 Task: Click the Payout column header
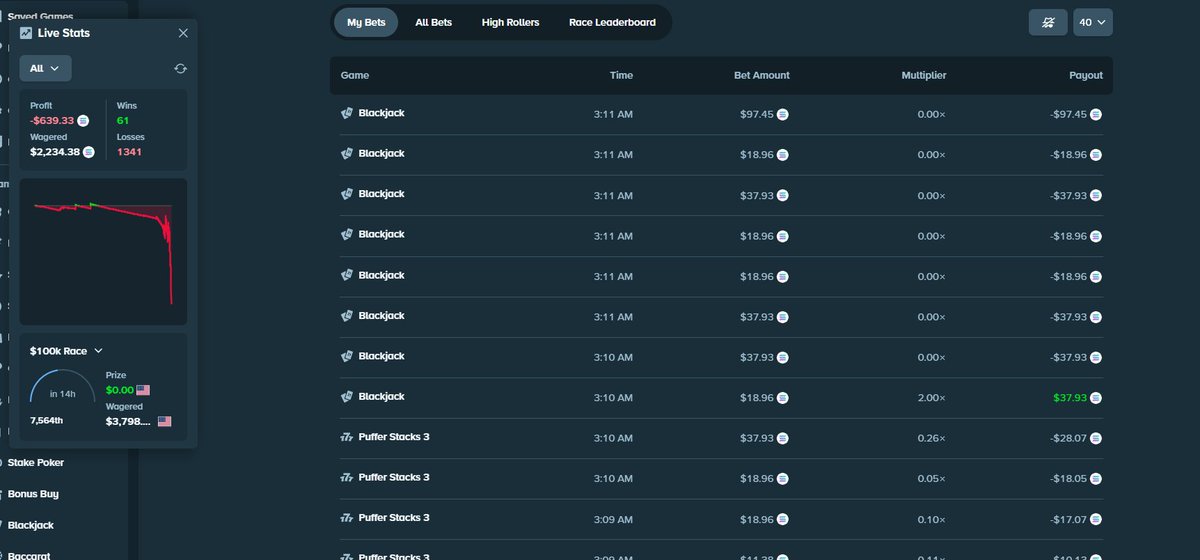click(x=1086, y=75)
